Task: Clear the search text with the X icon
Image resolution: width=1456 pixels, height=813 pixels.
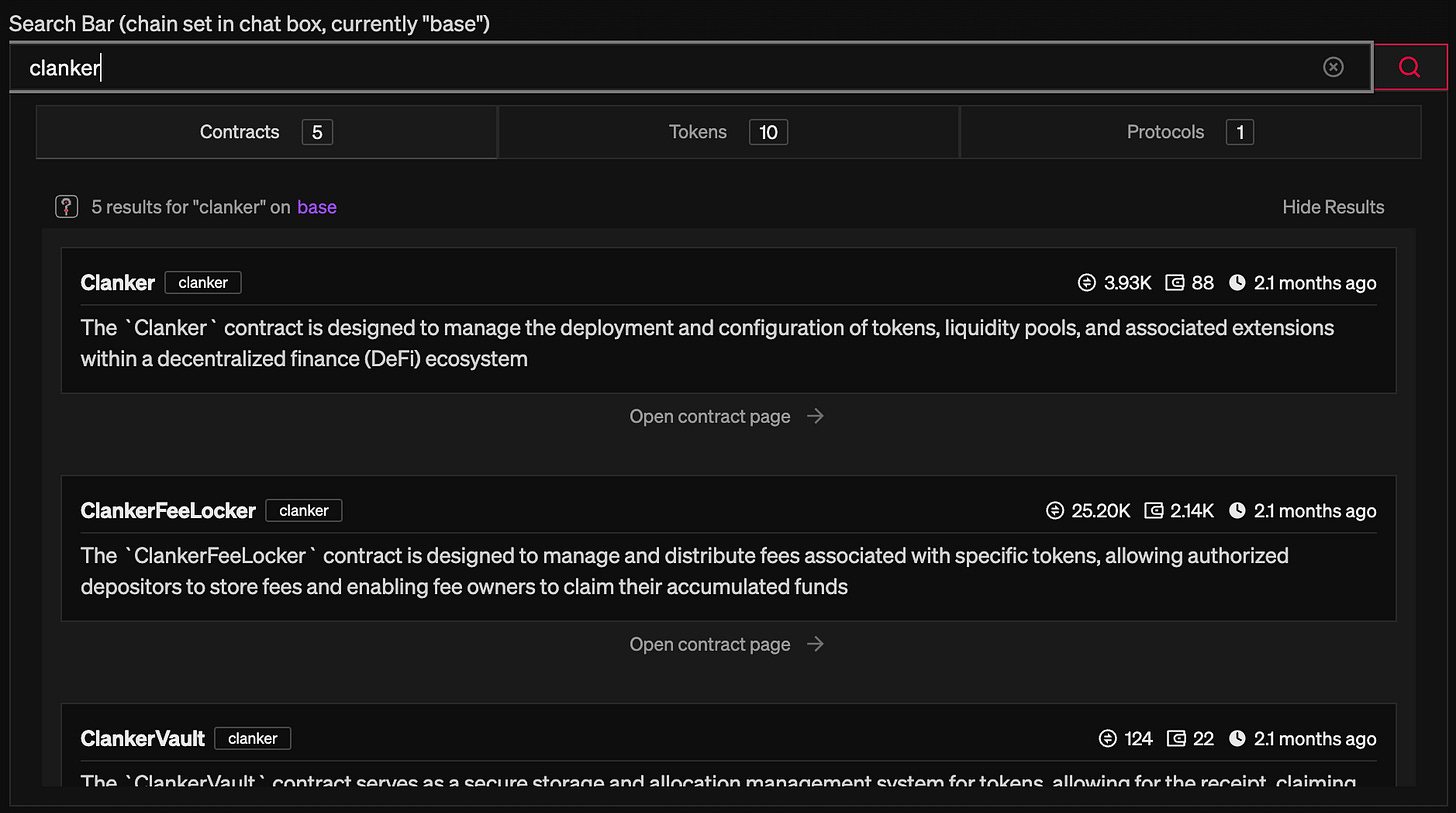Action: pyautogui.click(x=1333, y=67)
